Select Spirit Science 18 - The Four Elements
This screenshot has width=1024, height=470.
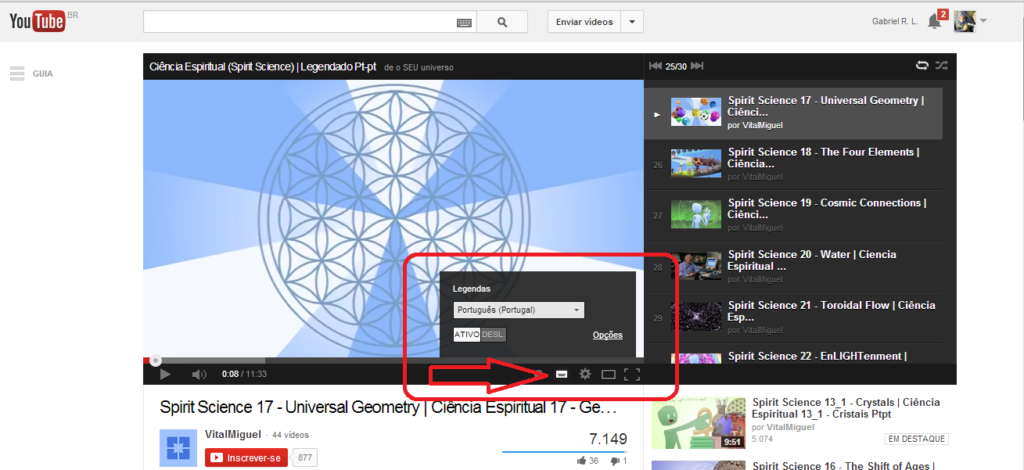pyautogui.click(x=793, y=164)
